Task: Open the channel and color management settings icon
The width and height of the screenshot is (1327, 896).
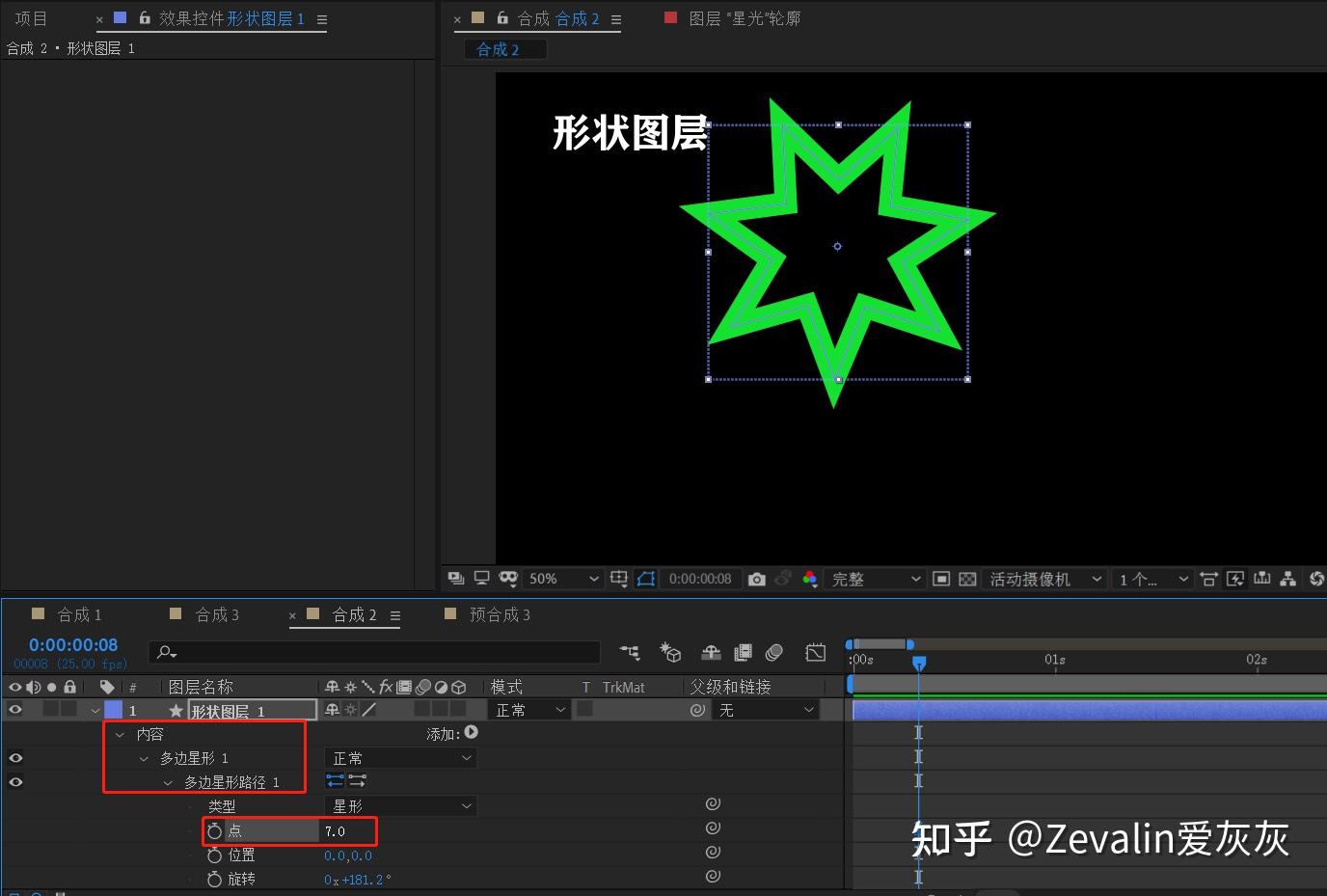Action: pyautogui.click(x=810, y=579)
